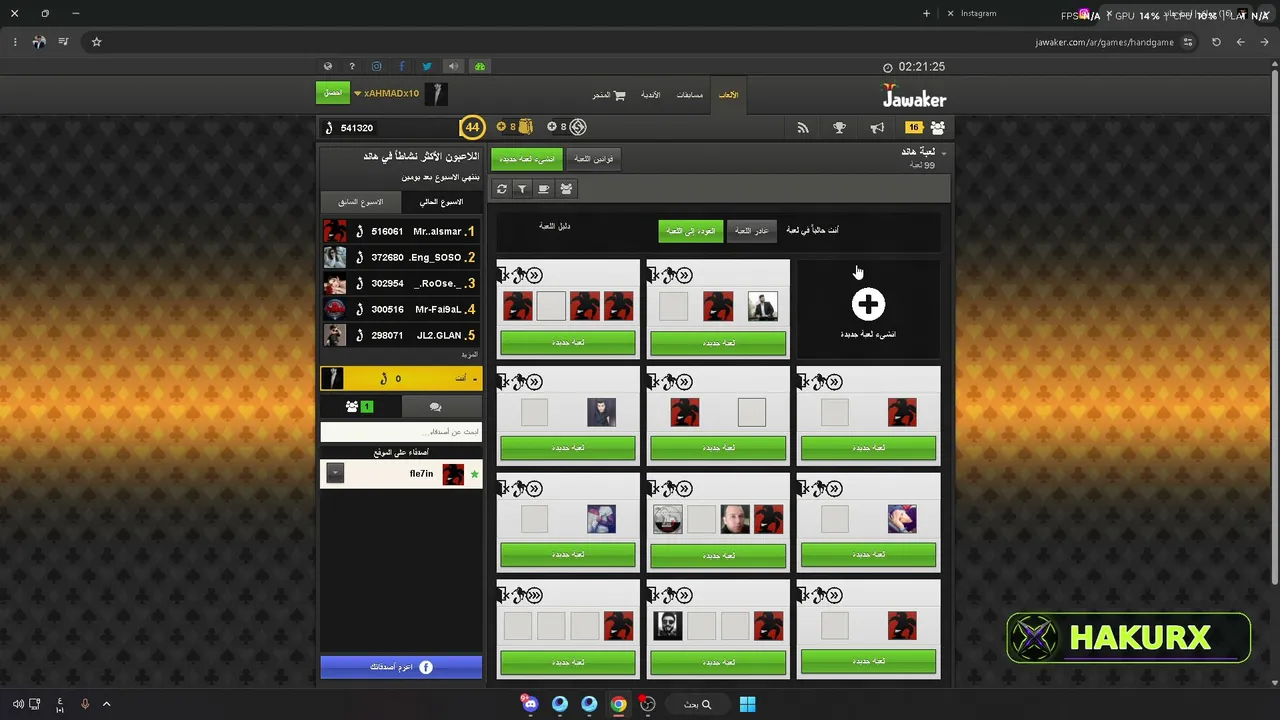The width and height of the screenshot is (1280, 720).
Task: Click the level 44 badge
Action: 472,127
